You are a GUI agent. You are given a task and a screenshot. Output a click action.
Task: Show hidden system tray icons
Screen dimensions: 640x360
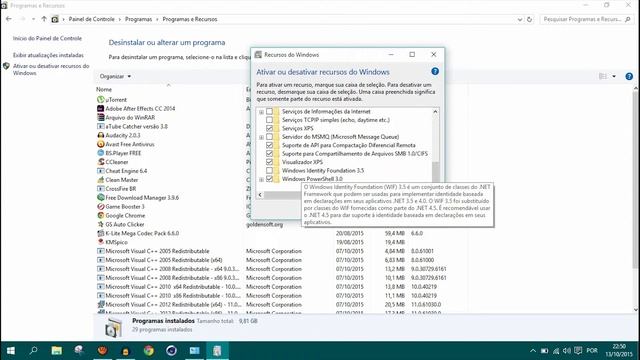(533, 351)
